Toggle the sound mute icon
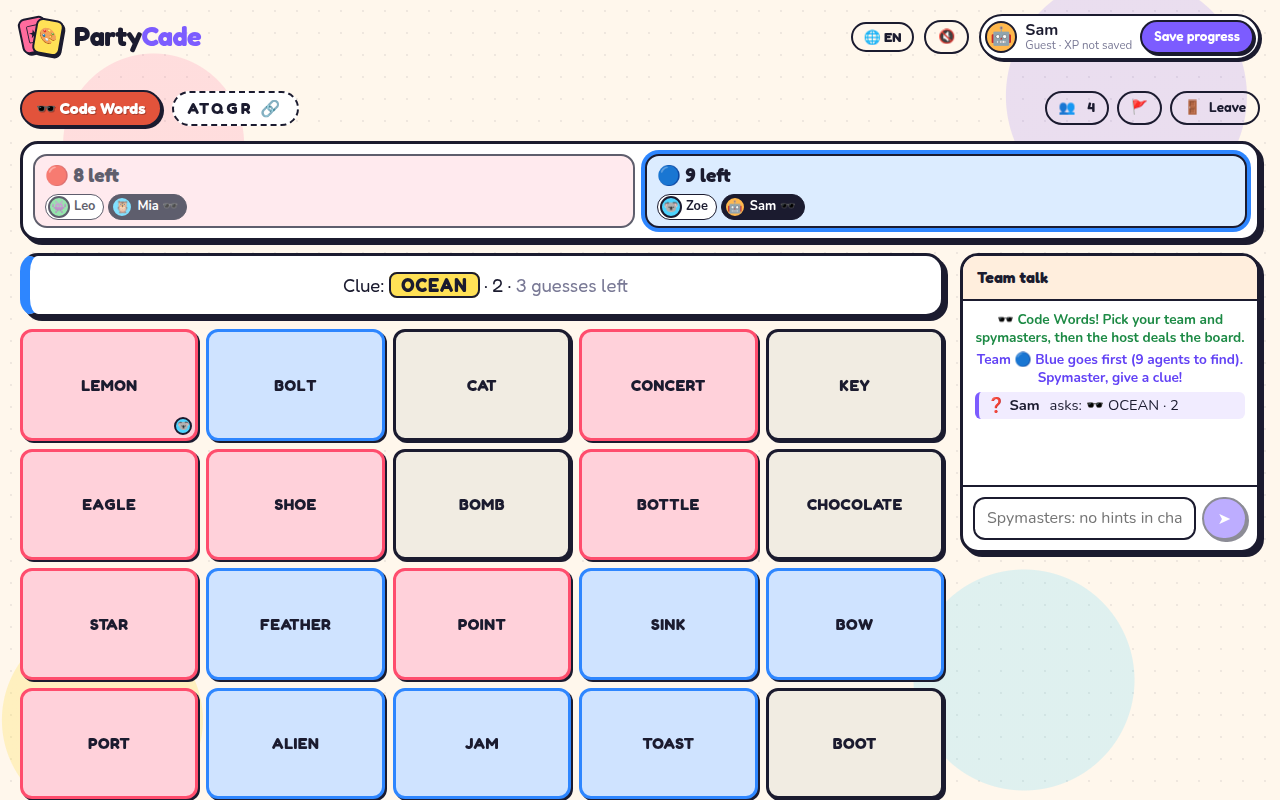 coord(946,37)
